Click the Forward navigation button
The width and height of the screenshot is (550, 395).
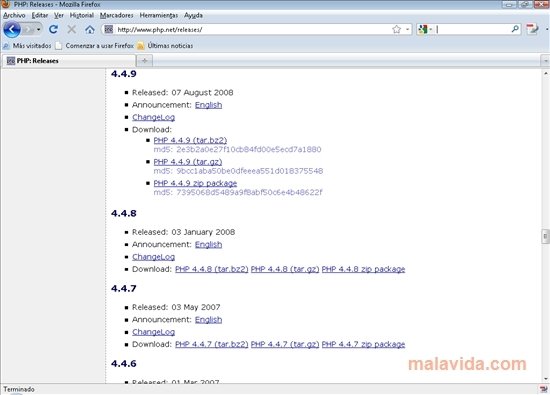28,30
